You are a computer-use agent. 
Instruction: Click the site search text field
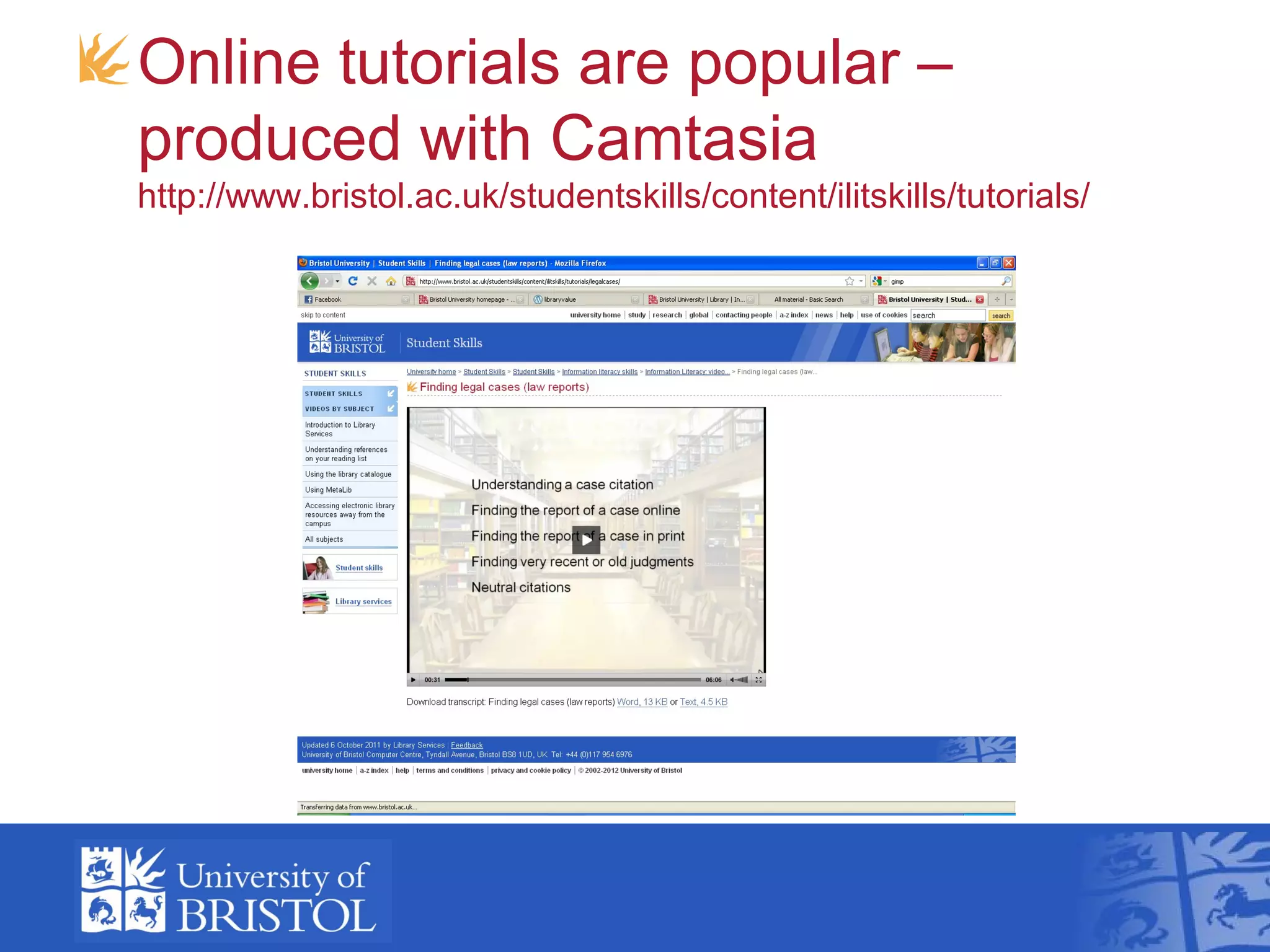coord(948,315)
